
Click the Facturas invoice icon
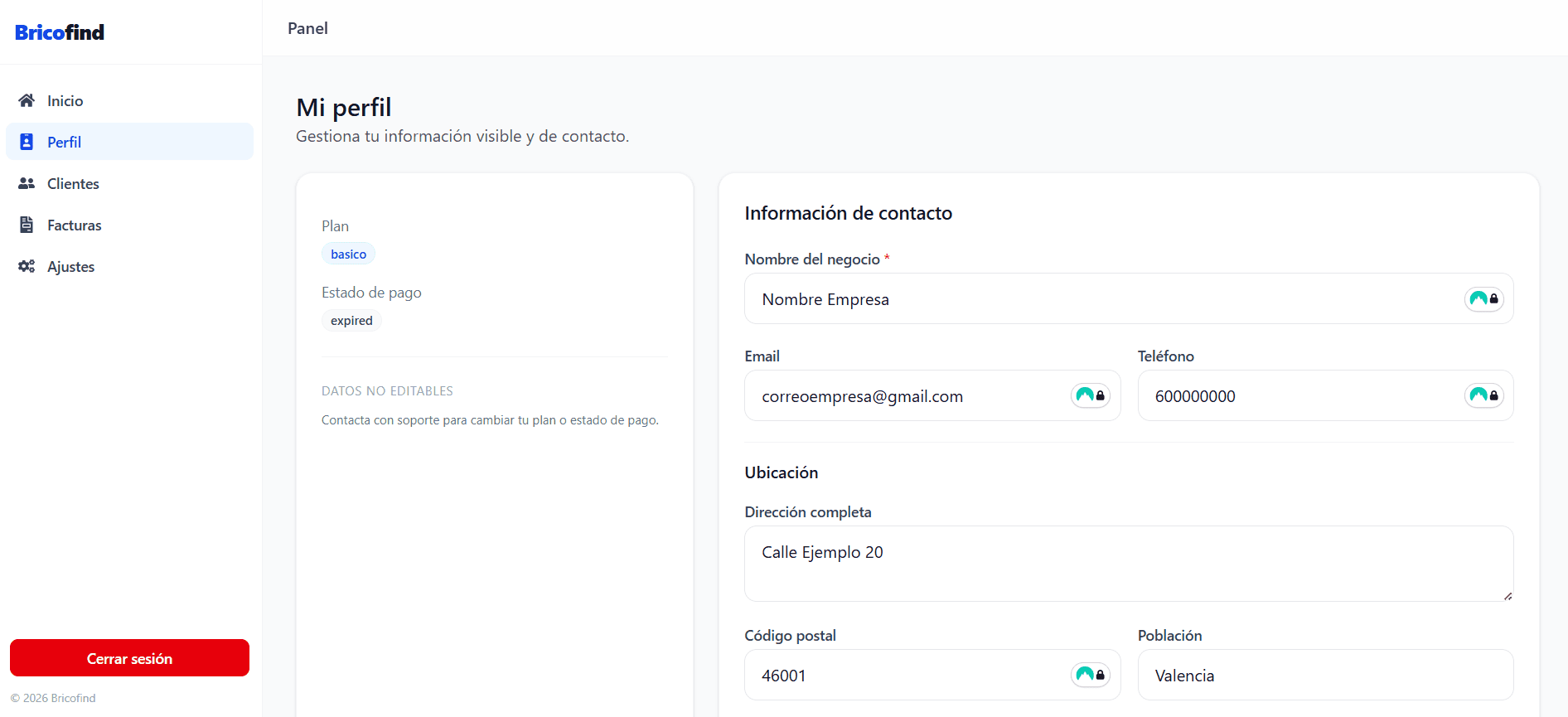(27, 225)
